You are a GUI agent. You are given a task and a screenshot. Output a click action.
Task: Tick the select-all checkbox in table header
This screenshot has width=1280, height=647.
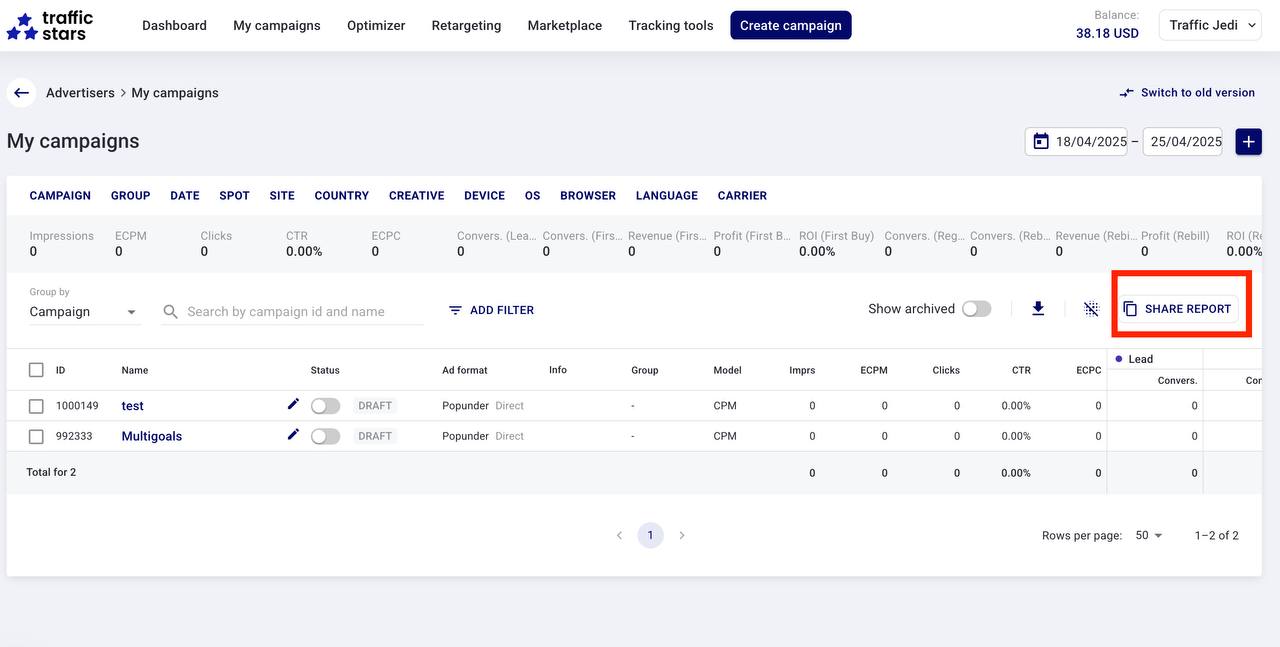tap(36, 370)
